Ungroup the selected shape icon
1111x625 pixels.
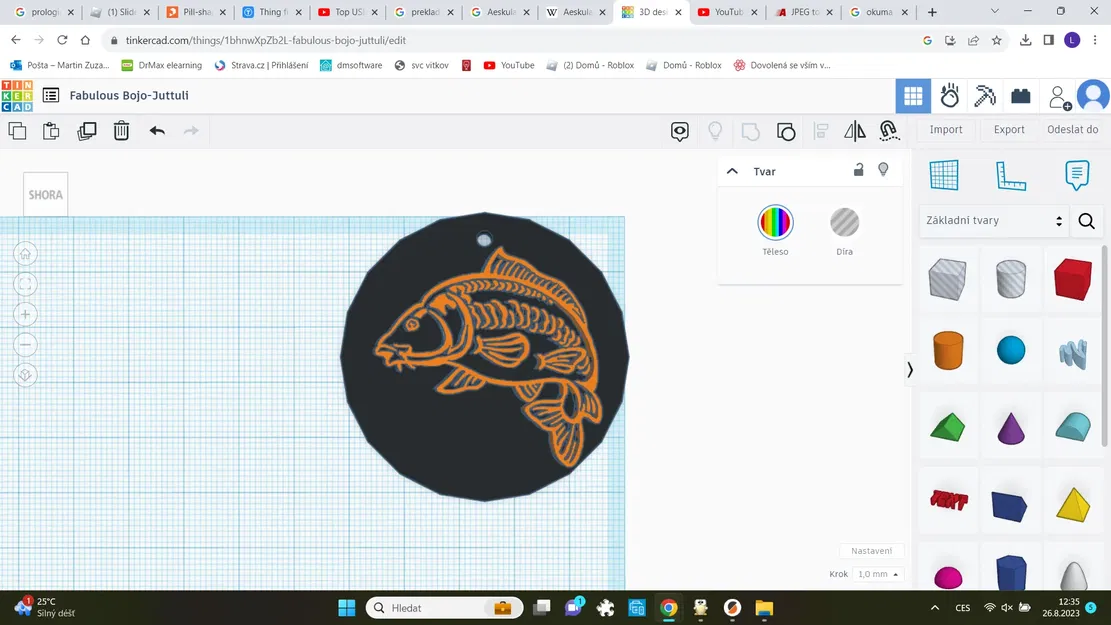pos(786,131)
